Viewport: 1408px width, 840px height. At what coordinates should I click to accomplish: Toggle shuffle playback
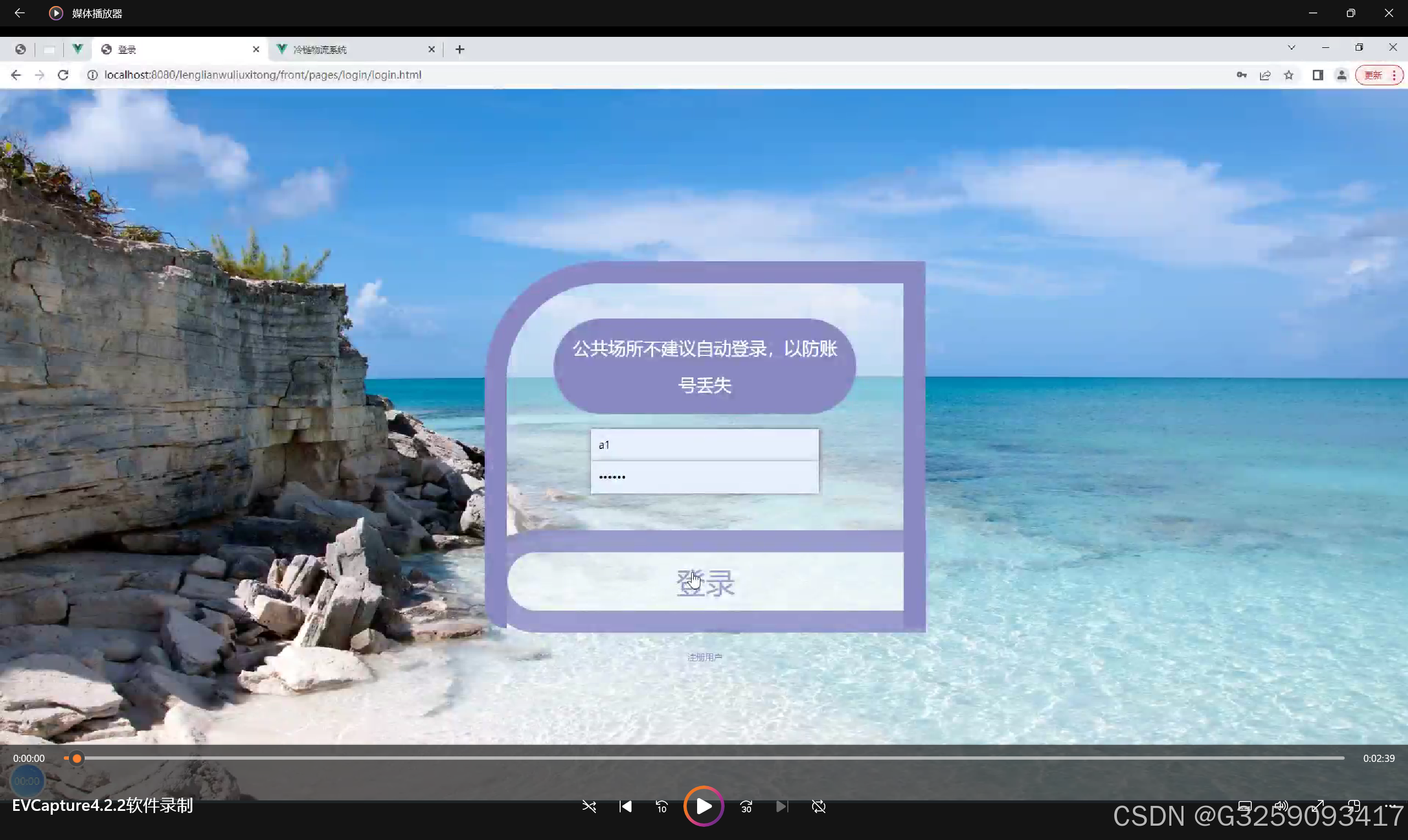pyautogui.click(x=589, y=806)
